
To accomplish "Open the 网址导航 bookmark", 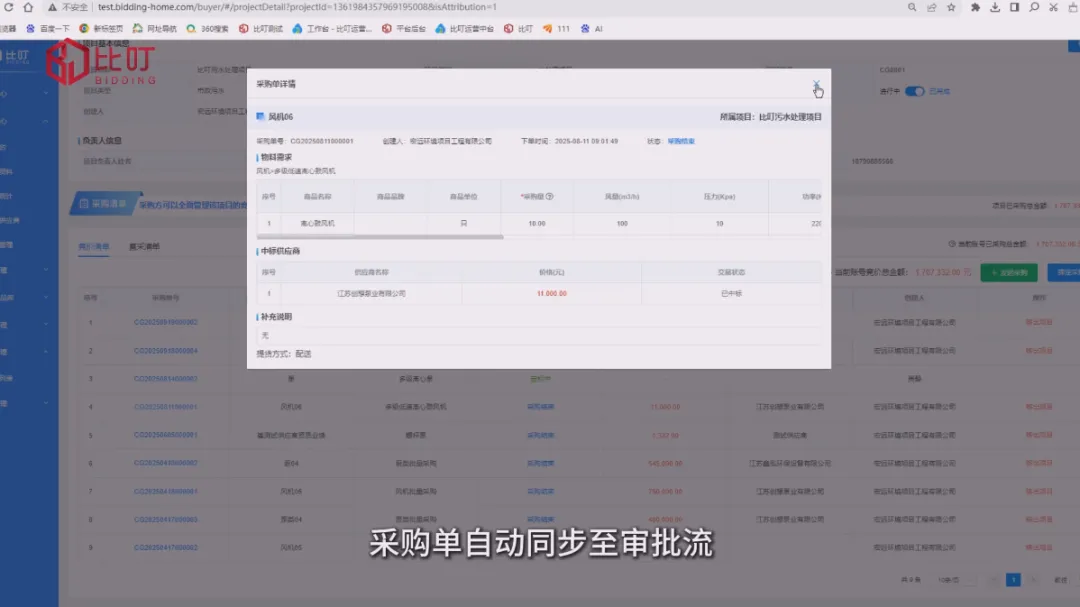I will click(155, 29).
